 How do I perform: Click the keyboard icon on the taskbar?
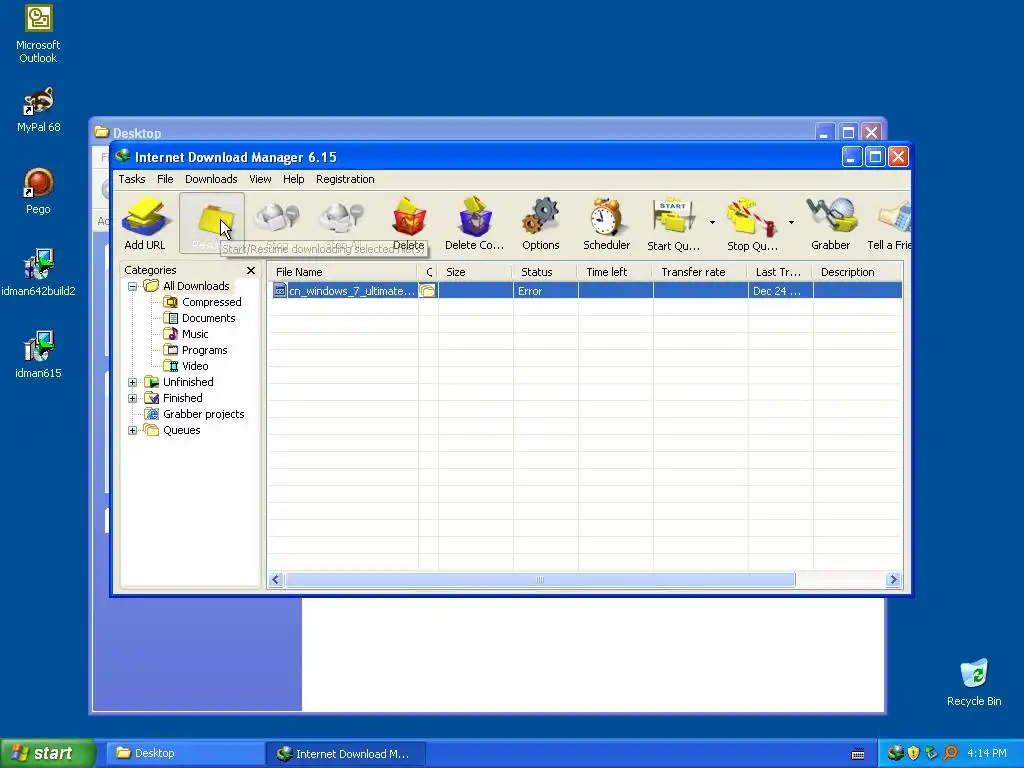[x=858, y=754]
